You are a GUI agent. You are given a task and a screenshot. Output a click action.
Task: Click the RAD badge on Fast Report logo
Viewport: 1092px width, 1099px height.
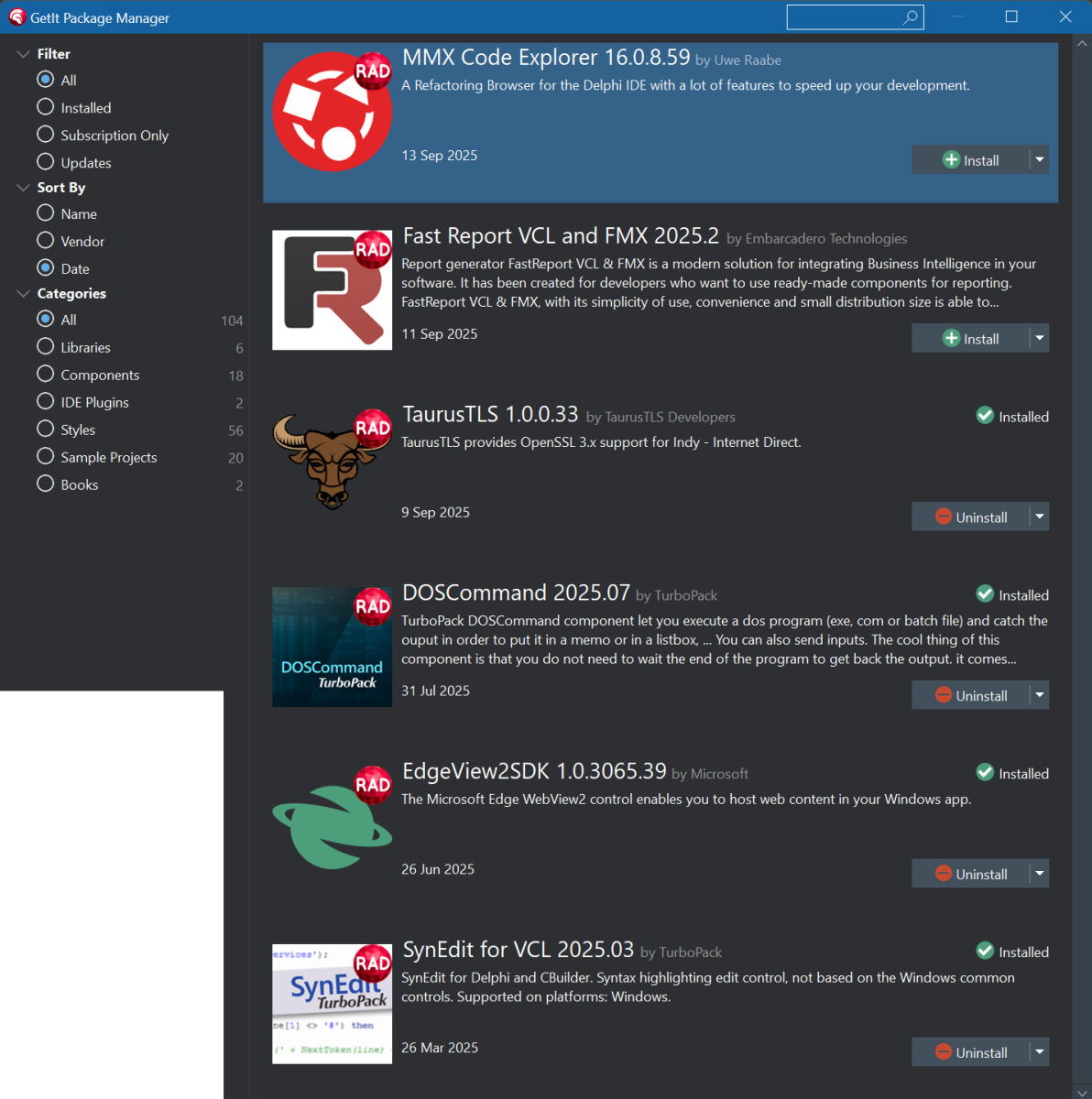373,249
